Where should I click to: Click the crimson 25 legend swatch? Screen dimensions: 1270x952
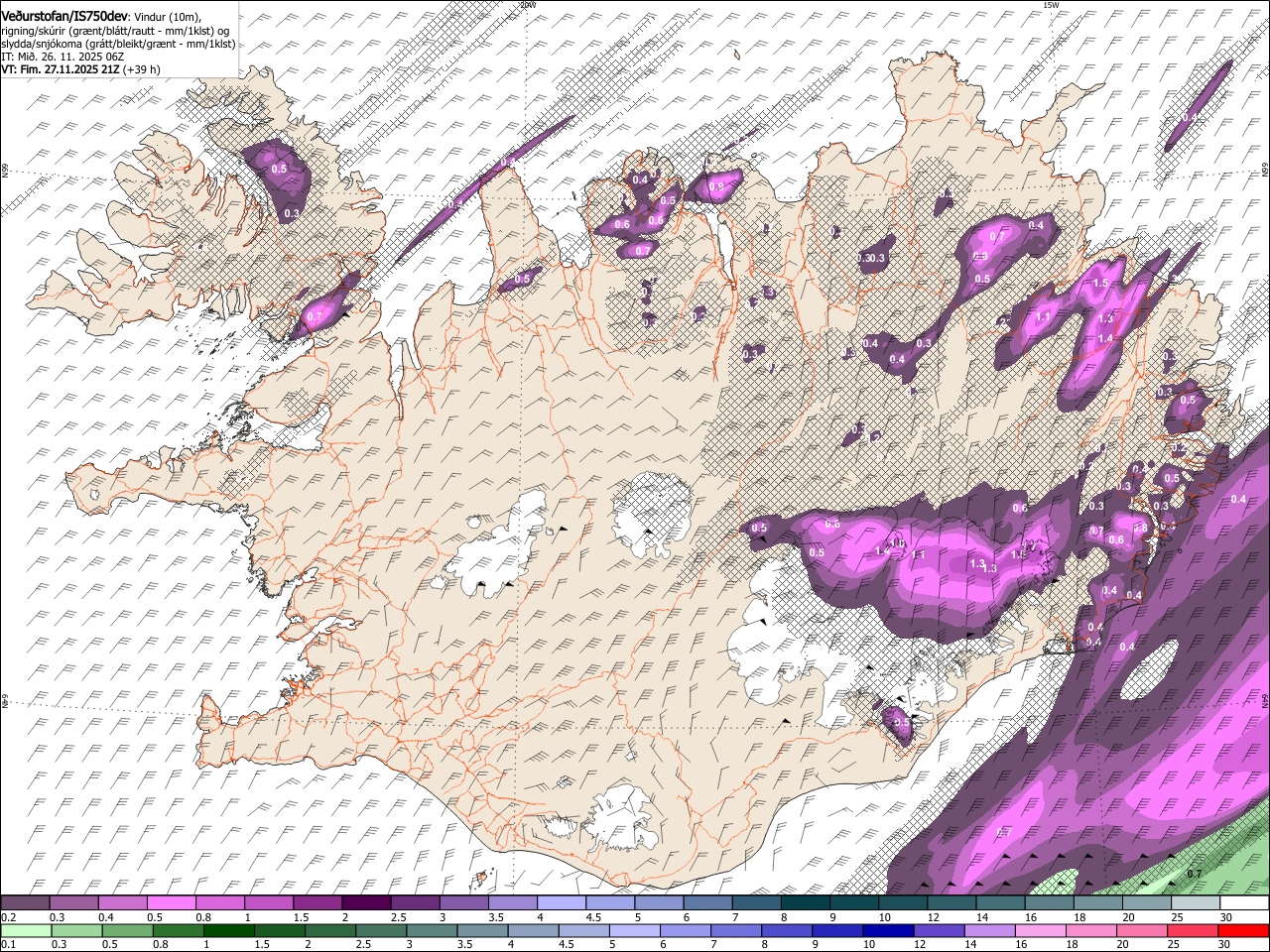pos(1193,930)
